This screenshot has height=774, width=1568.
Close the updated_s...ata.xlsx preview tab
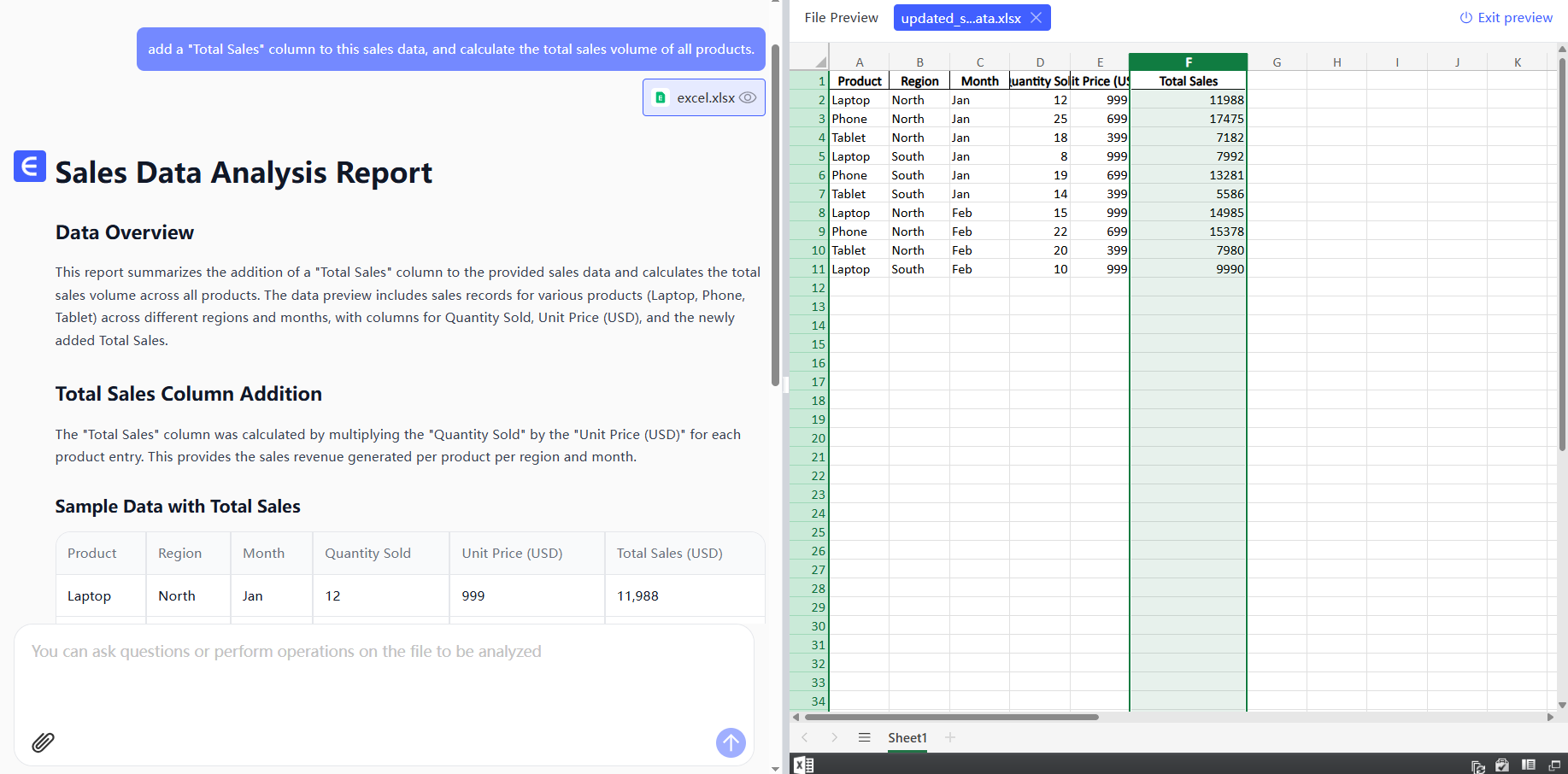tap(1036, 18)
